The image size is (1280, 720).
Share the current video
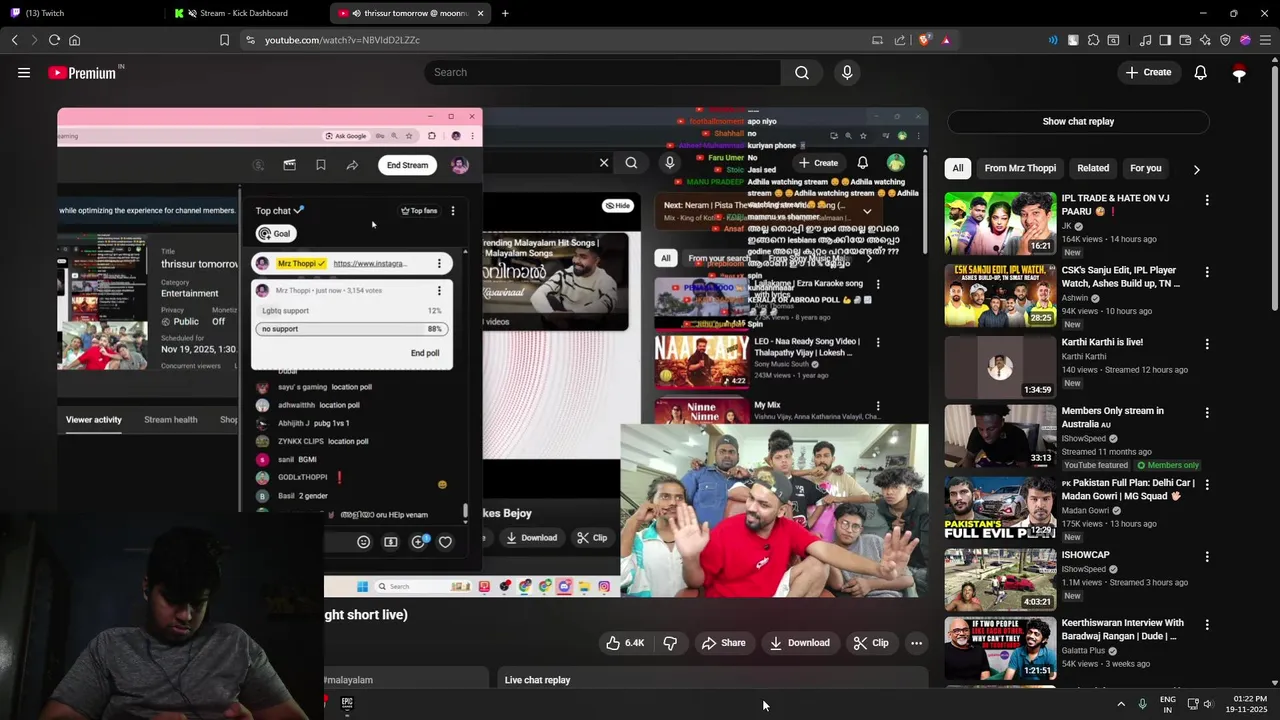[723, 643]
